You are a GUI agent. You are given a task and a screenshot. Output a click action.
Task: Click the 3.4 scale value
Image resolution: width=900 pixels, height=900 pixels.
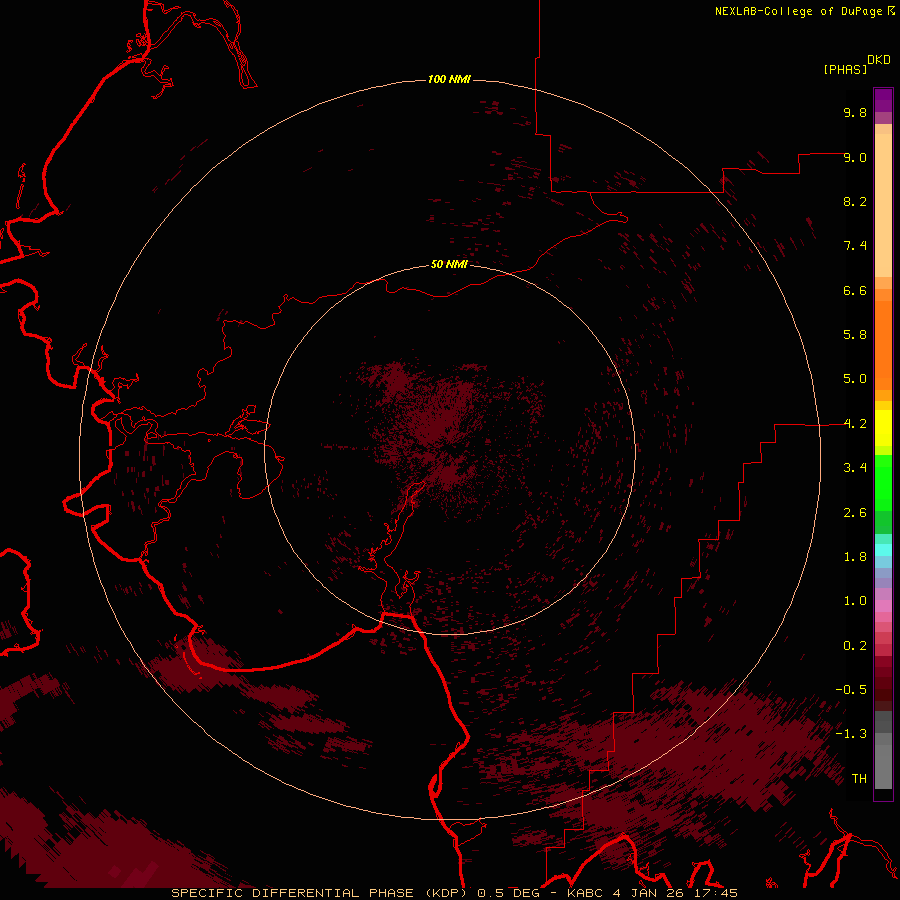point(855,468)
